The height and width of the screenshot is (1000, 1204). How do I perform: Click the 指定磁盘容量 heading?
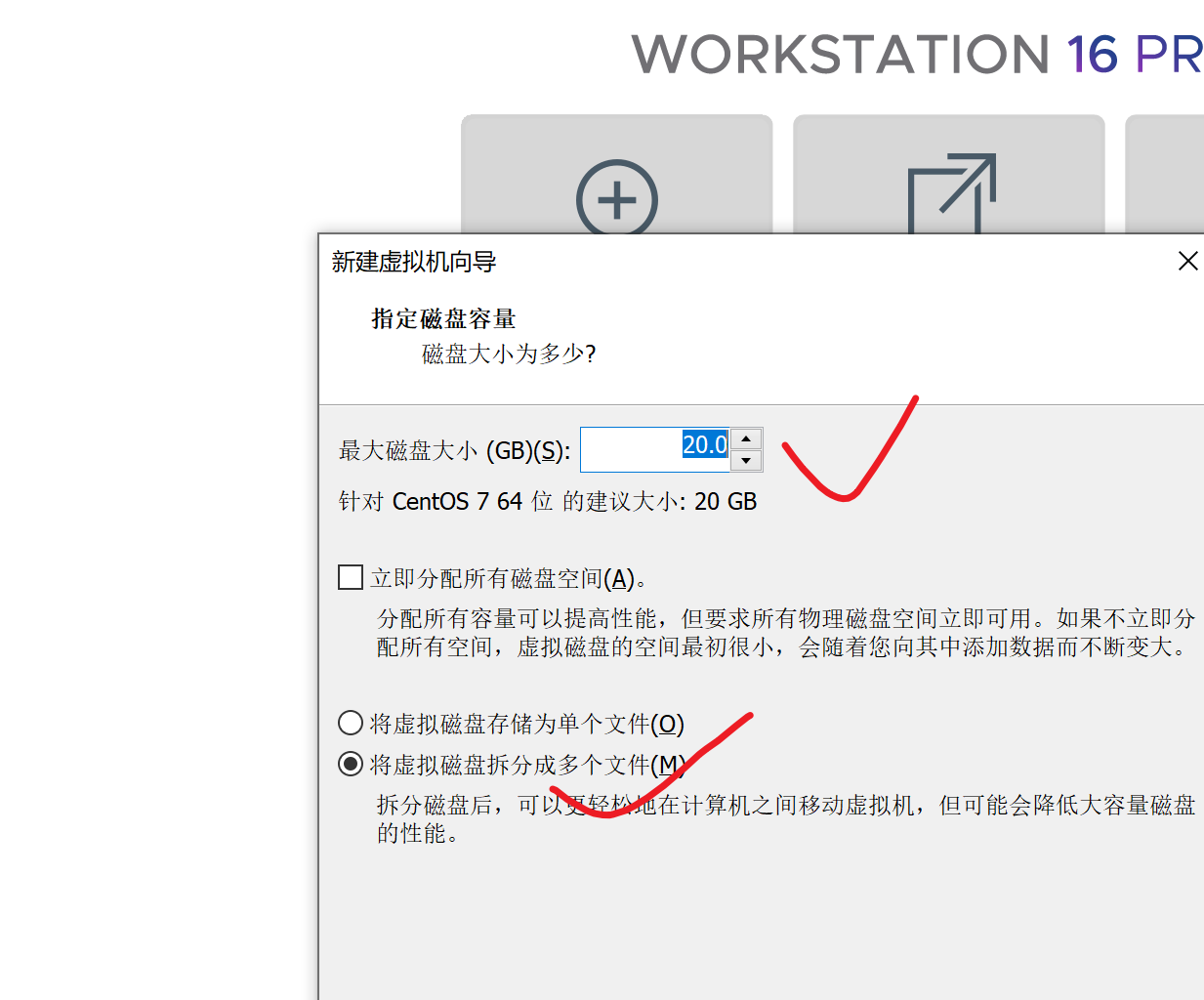(x=443, y=318)
